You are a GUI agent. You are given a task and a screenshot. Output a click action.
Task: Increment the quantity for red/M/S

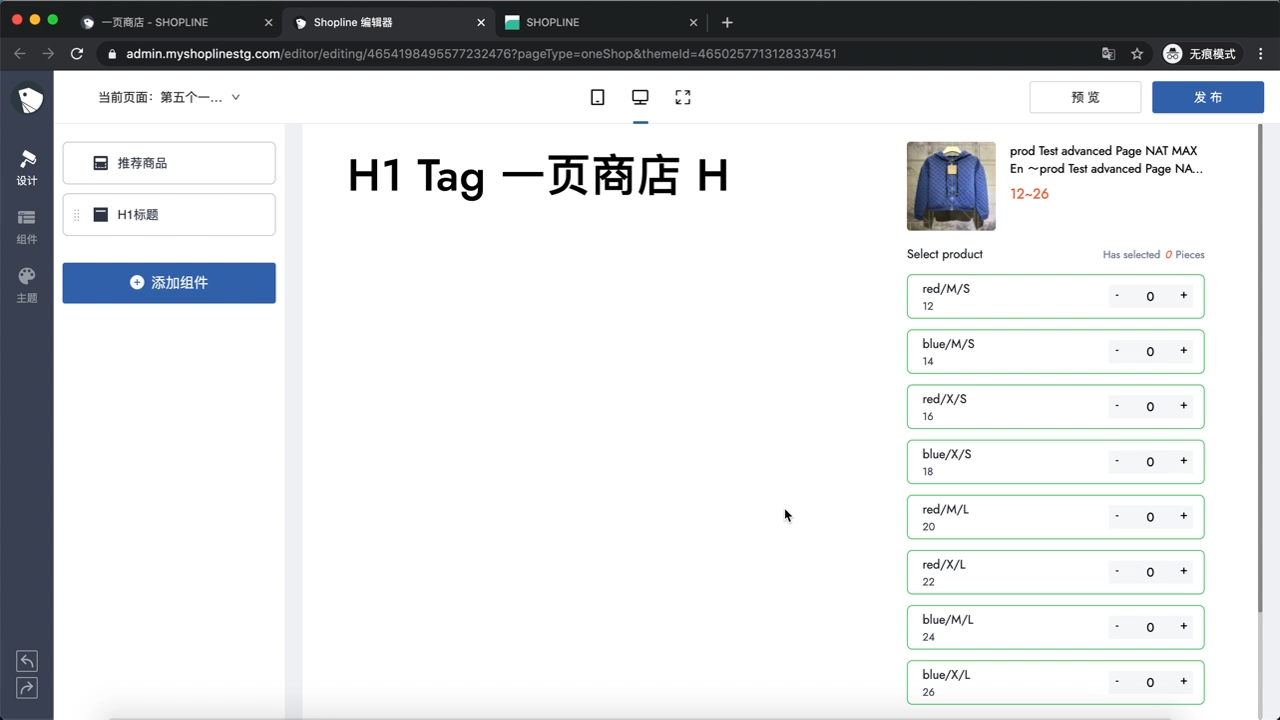pos(1183,296)
